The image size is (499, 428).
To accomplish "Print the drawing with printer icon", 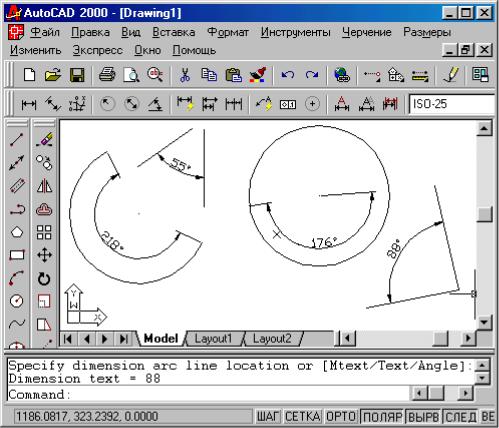I will click(107, 75).
